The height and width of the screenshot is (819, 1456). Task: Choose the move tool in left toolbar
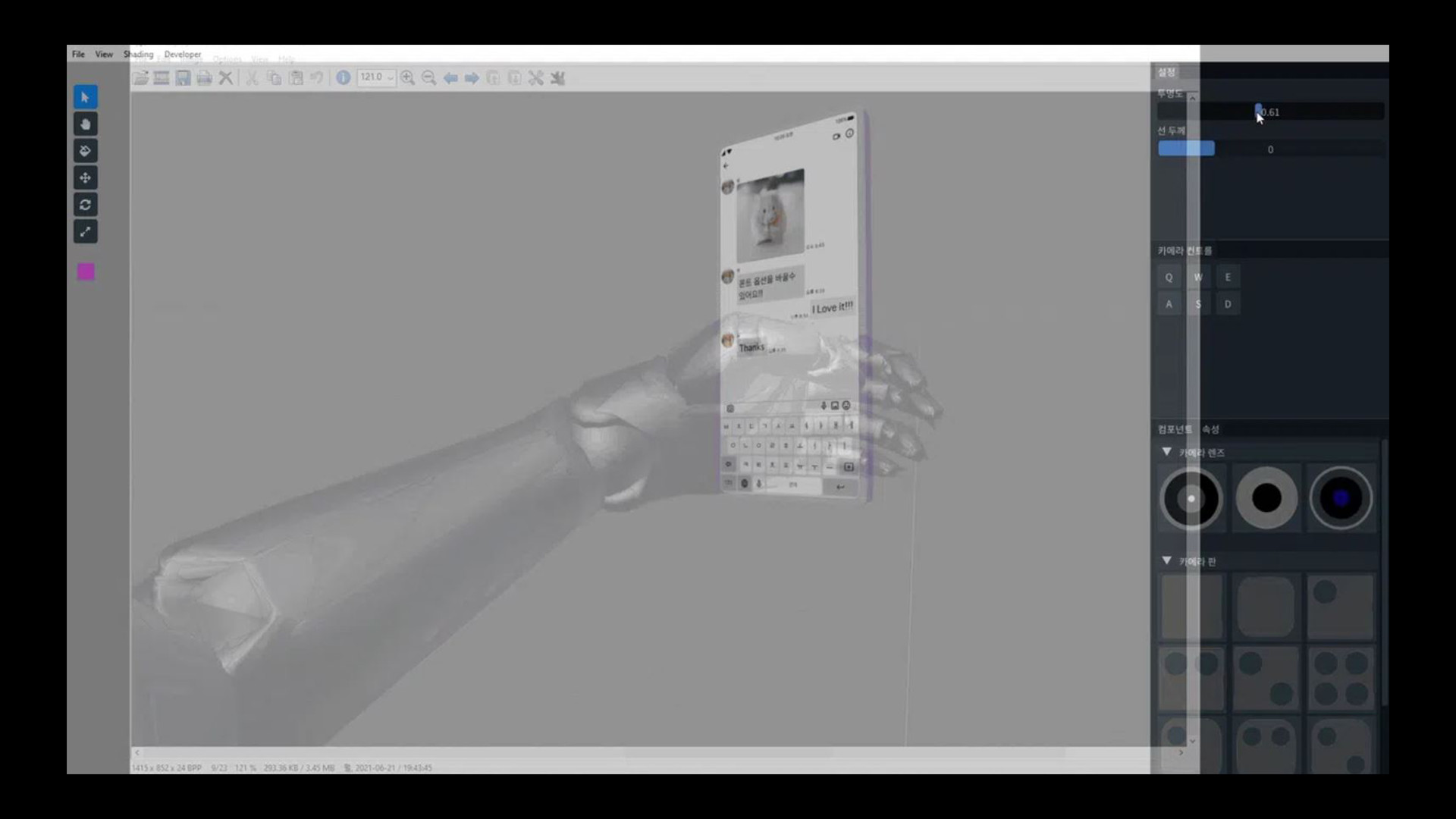[x=85, y=177]
